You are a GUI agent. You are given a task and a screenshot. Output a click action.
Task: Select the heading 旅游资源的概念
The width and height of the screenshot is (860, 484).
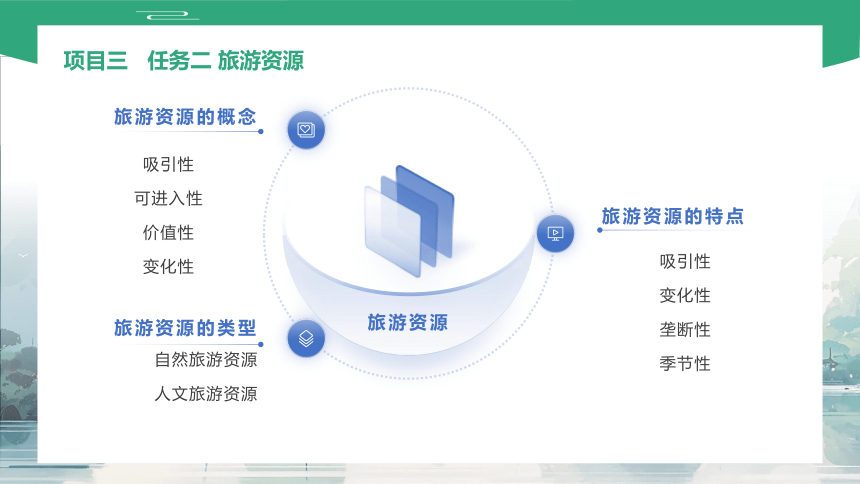[x=185, y=117]
